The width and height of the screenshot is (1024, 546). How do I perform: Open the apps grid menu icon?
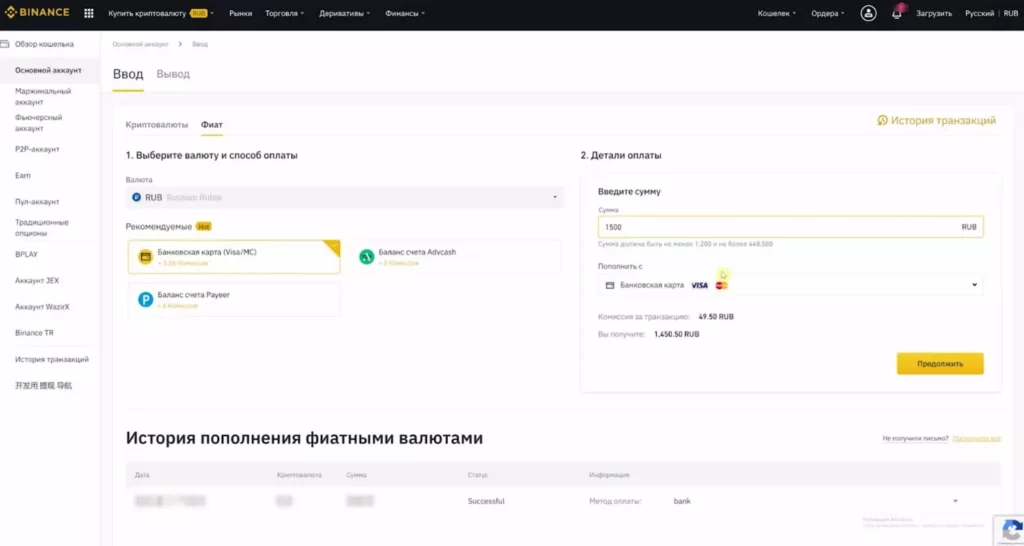pos(89,13)
